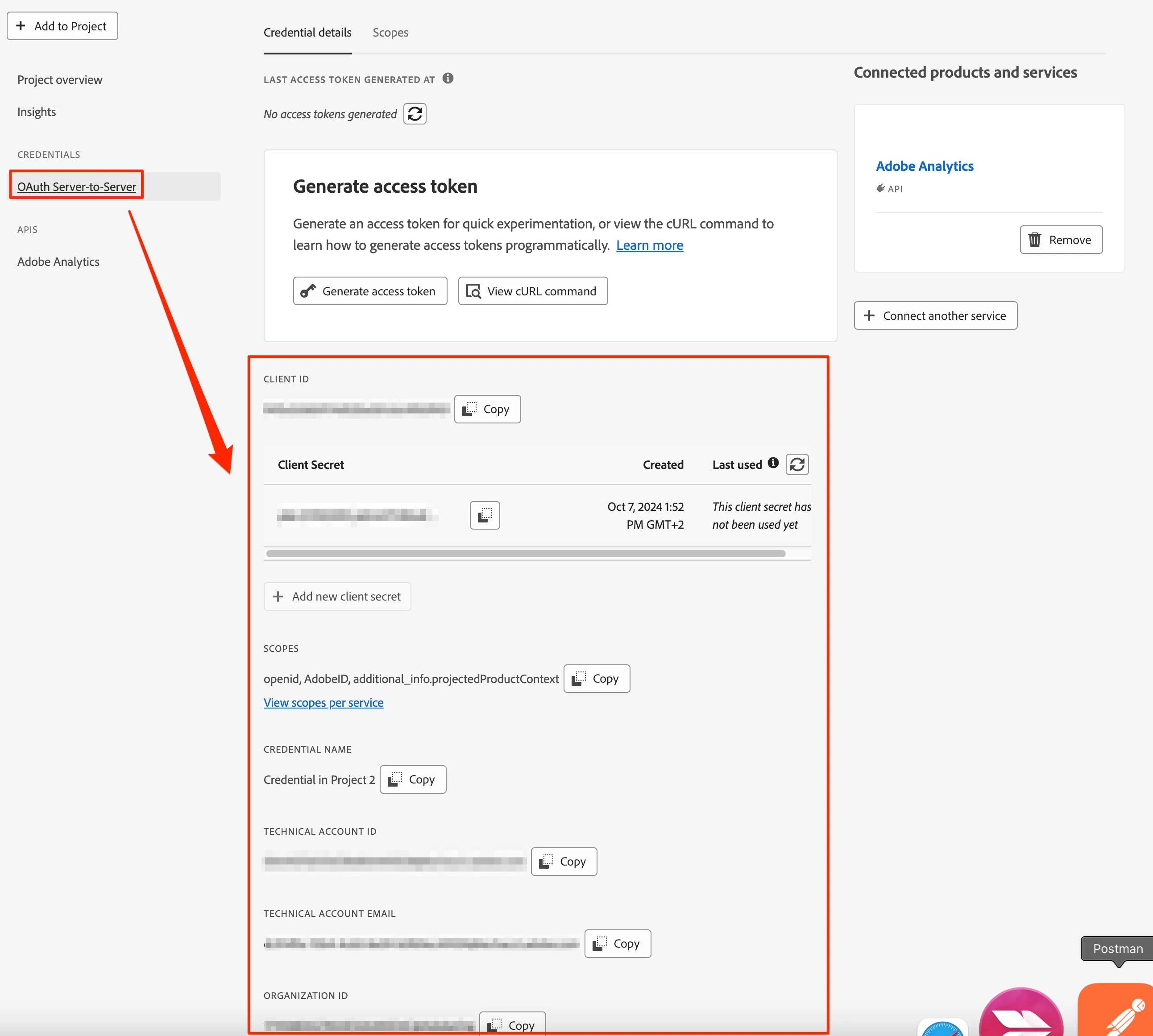This screenshot has height=1036, width=1153.
Task: Select the Credential details tab
Action: click(307, 33)
